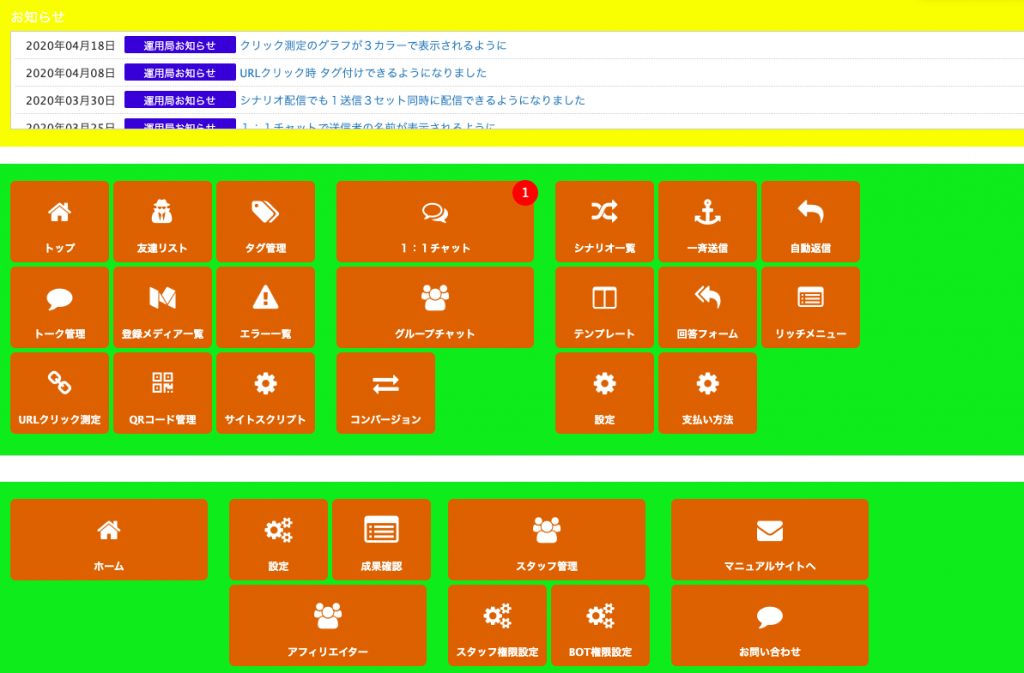Open the URLクリック時 タグ付けできるようになりました notice
Image resolution: width=1024 pixels, height=673 pixels.
[363, 72]
